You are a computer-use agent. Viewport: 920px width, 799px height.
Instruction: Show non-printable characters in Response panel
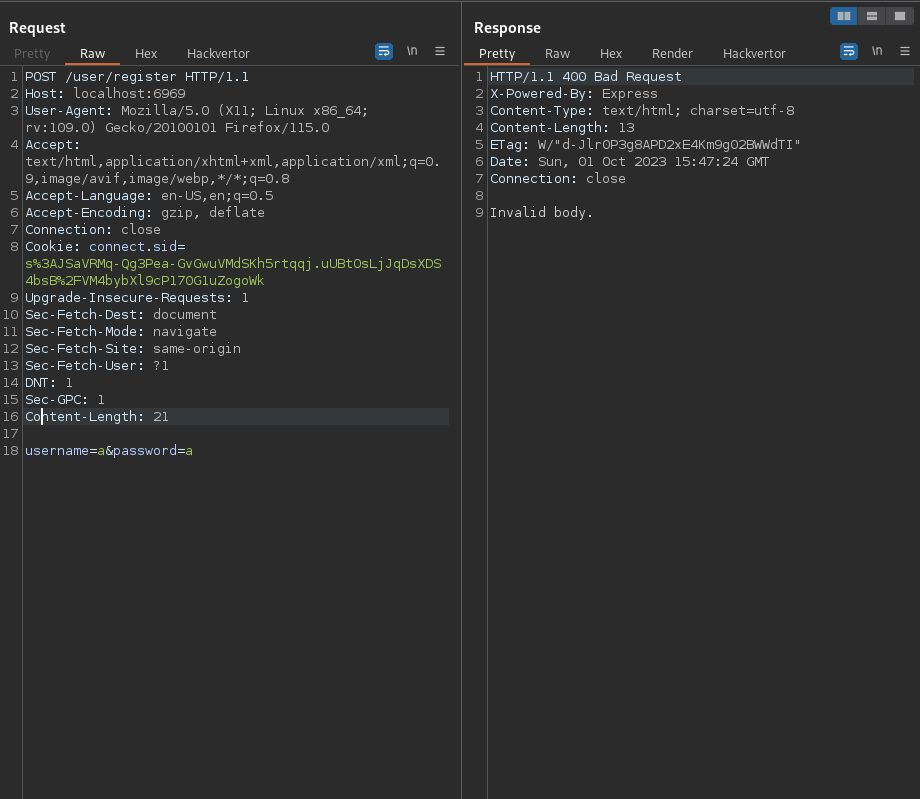877,51
